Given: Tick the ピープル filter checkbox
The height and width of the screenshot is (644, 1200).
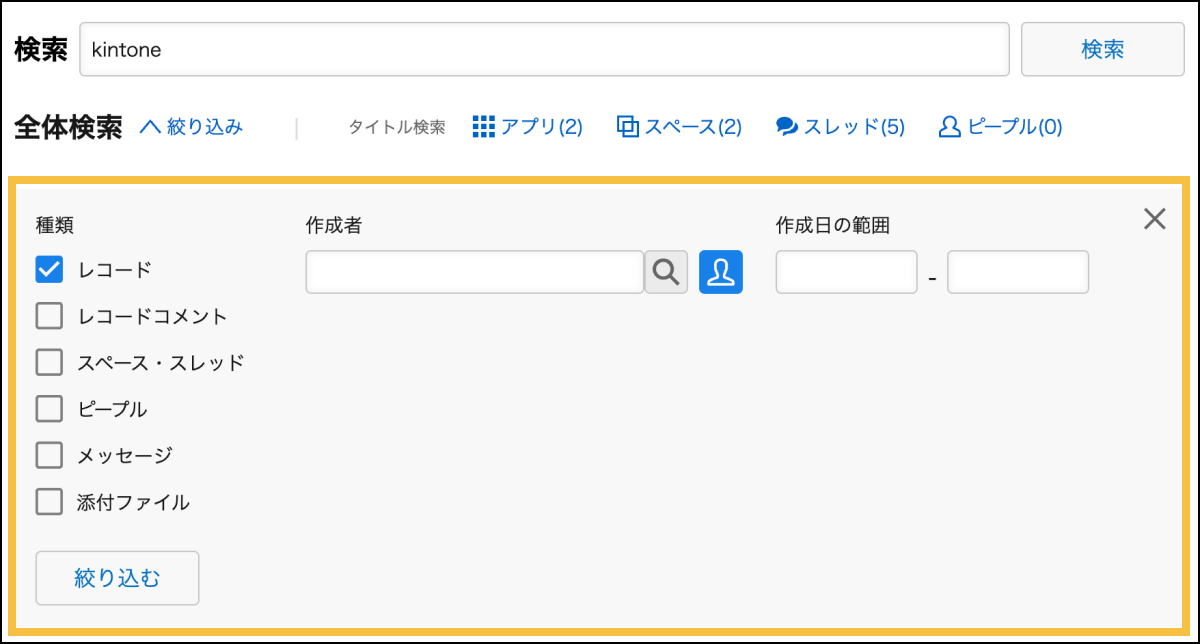Looking at the screenshot, I should (50, 409).
